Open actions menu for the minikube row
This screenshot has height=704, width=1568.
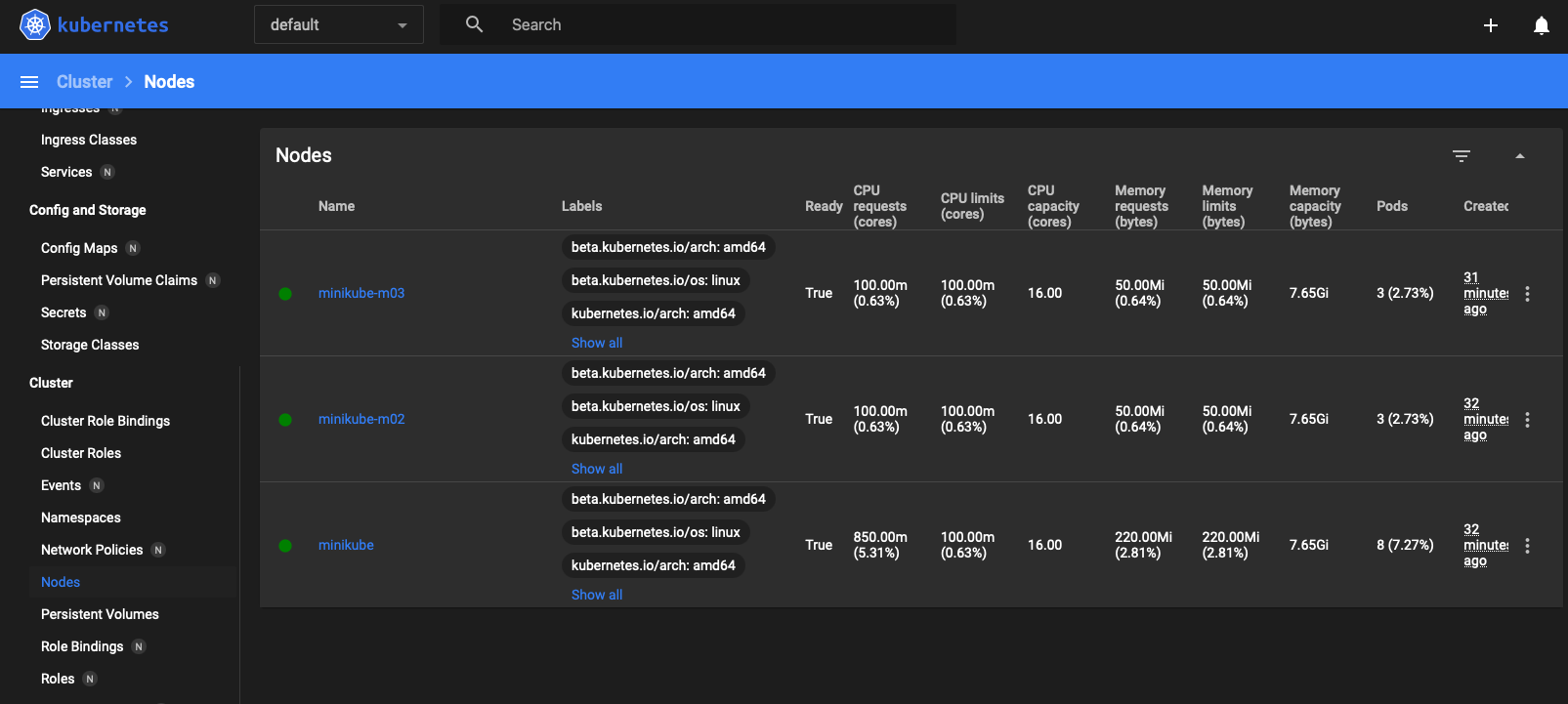1528,545
